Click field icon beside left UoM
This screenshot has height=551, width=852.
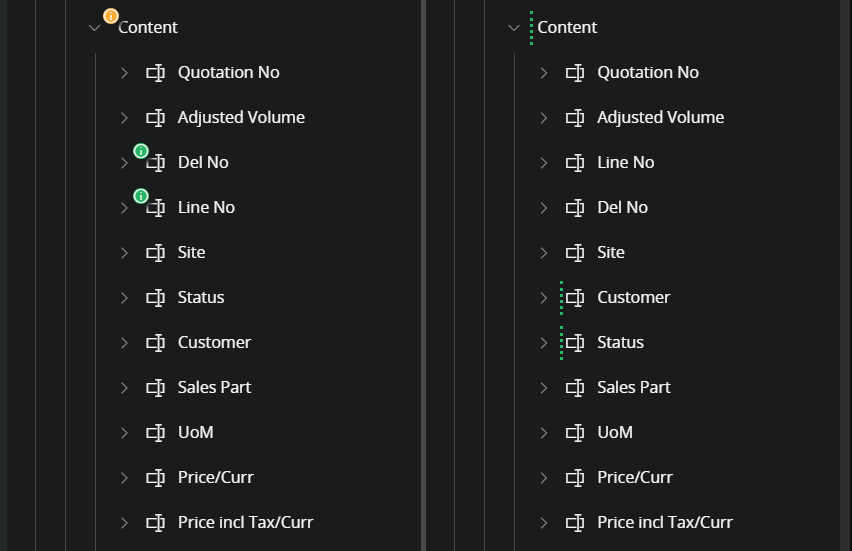(155, 433)
